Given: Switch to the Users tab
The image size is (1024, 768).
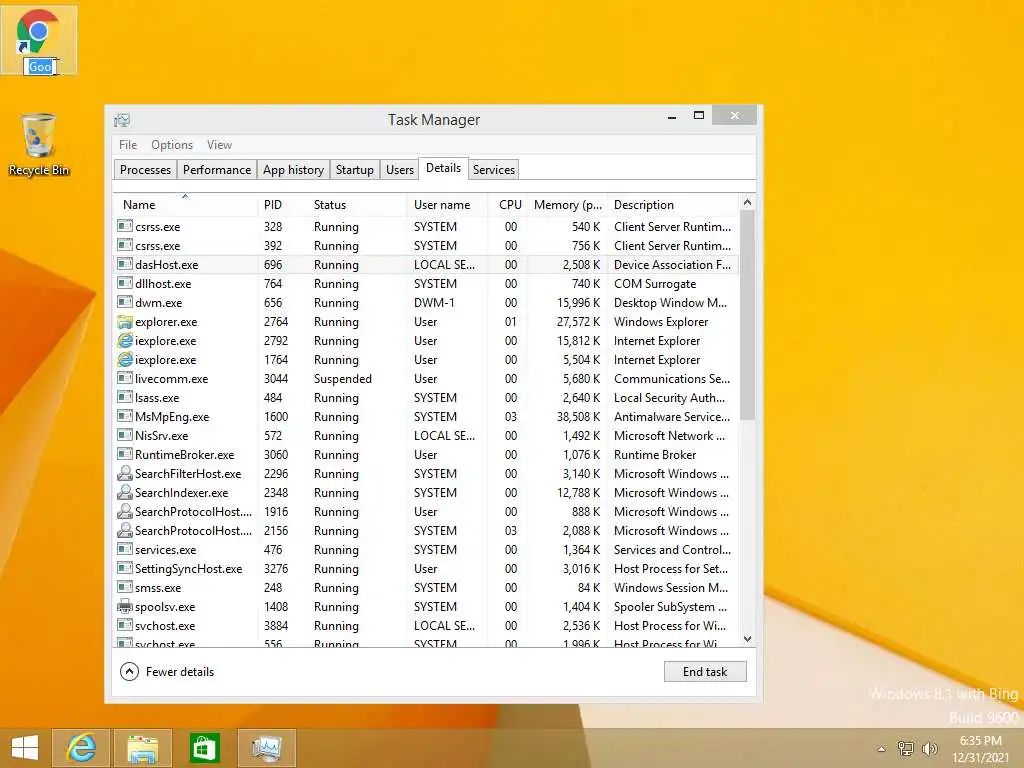Looking at the screenshot, I should click(x=400, y=170).
